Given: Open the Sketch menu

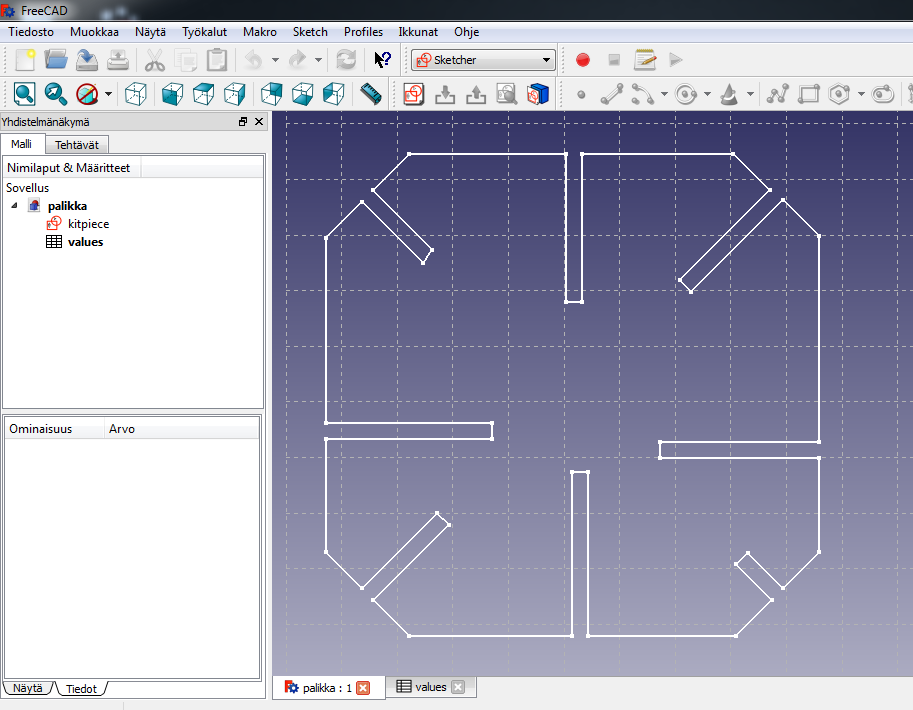Looking at the screenshot, I should tap(310, 32).
